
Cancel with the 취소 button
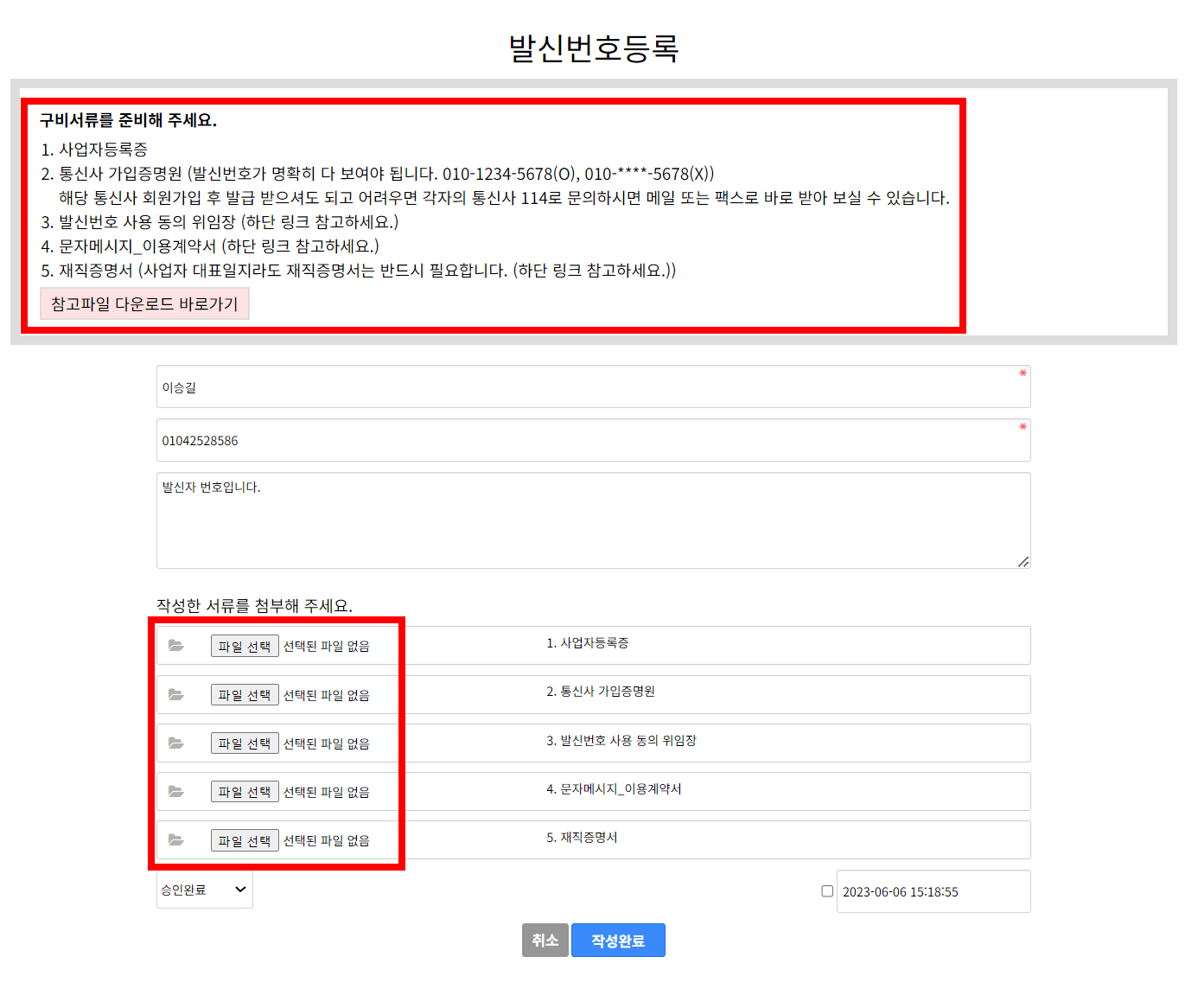point(545,940)
